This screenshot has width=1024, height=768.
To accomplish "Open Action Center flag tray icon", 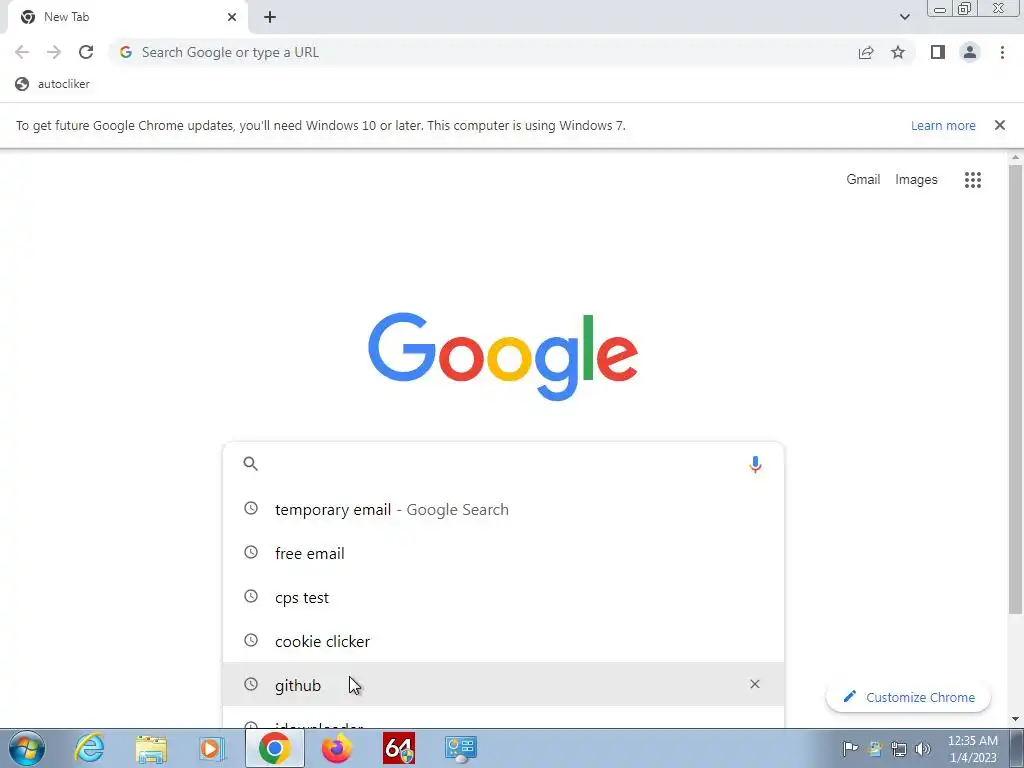I will pyautogui.click(x=850, y=748).
